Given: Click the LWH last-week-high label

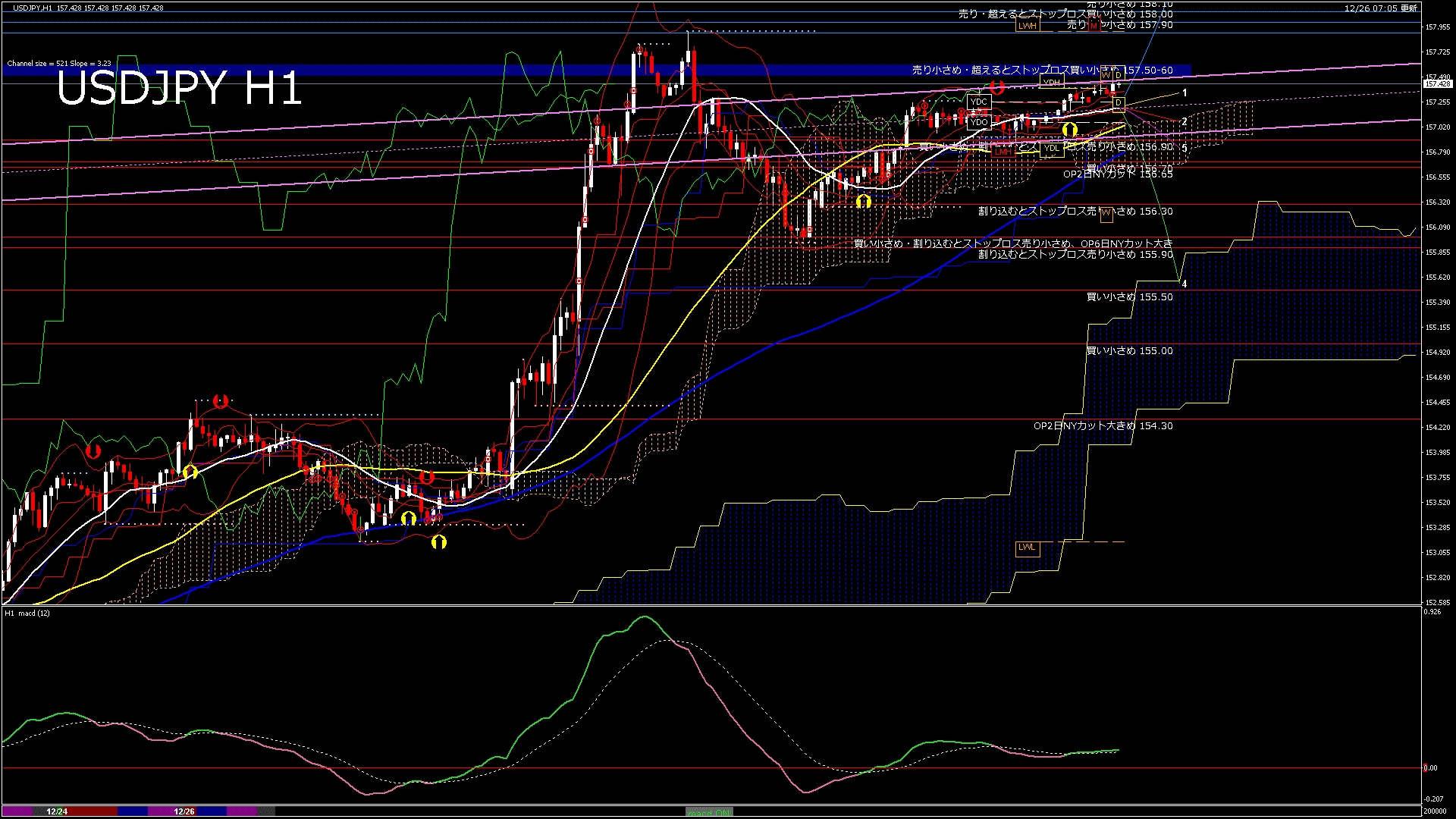Looking at the screenshot, I should point(1028,26).
